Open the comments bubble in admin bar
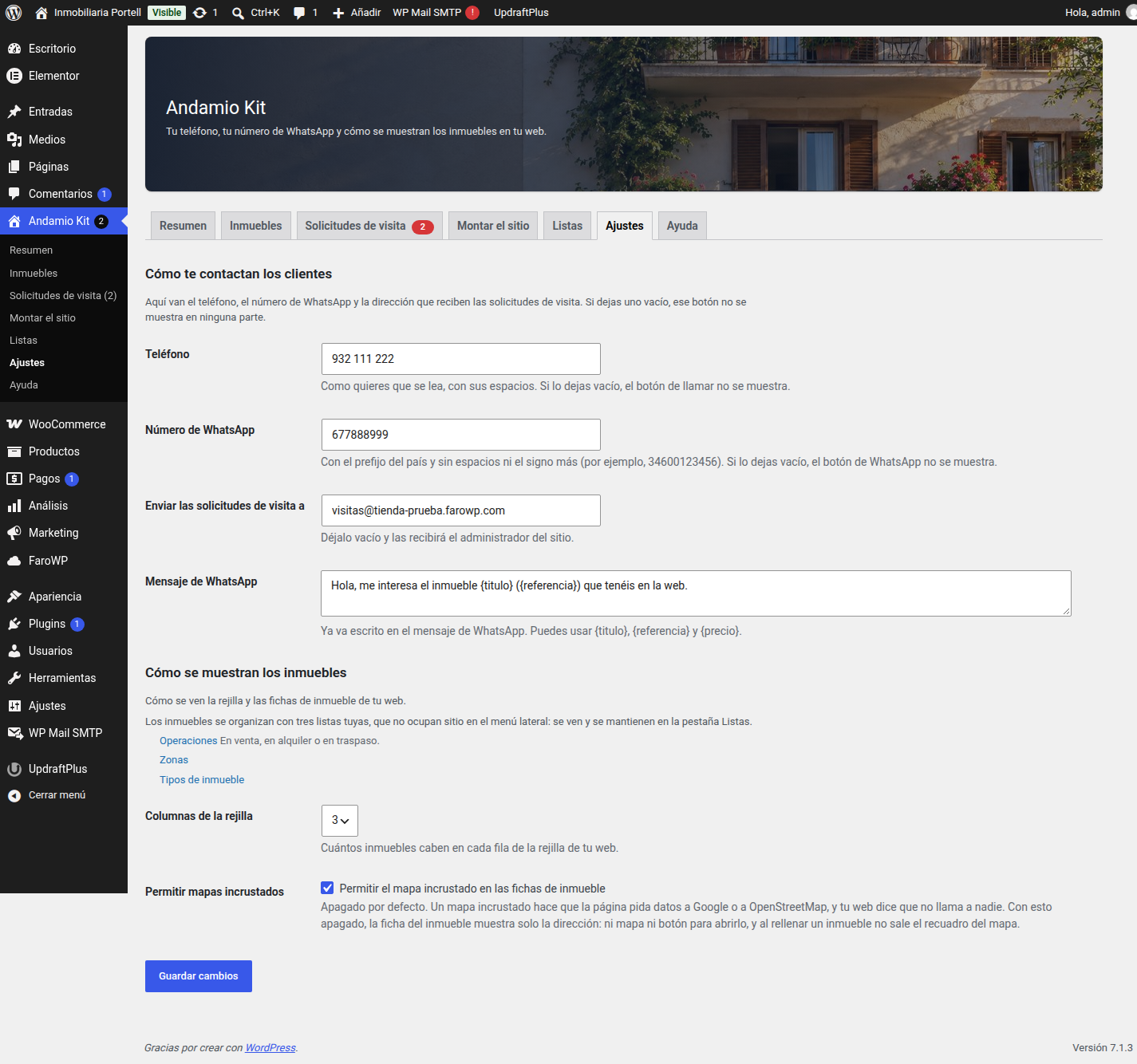Viewport: 1137px width, 1064px height. 299,13
